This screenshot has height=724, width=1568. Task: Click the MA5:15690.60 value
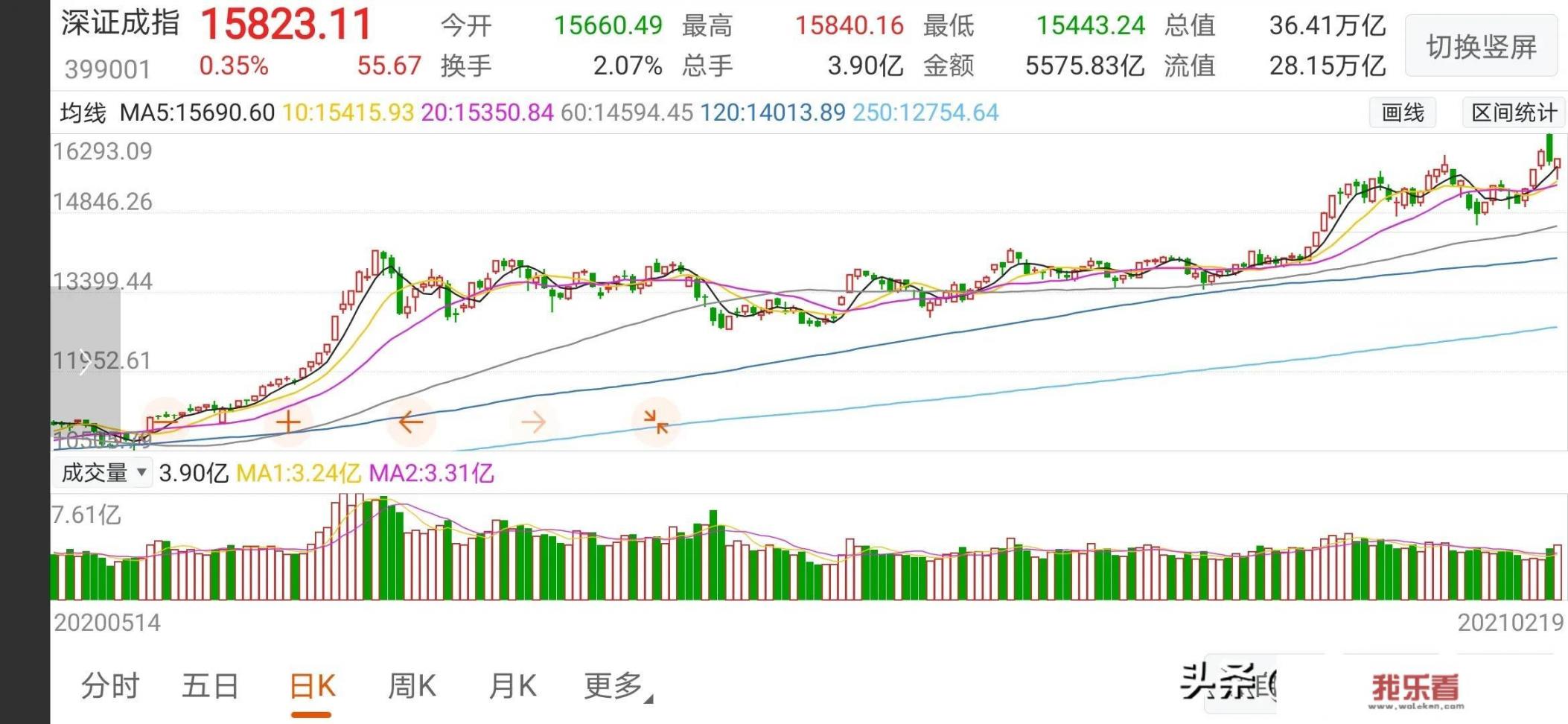pos(197,113)
